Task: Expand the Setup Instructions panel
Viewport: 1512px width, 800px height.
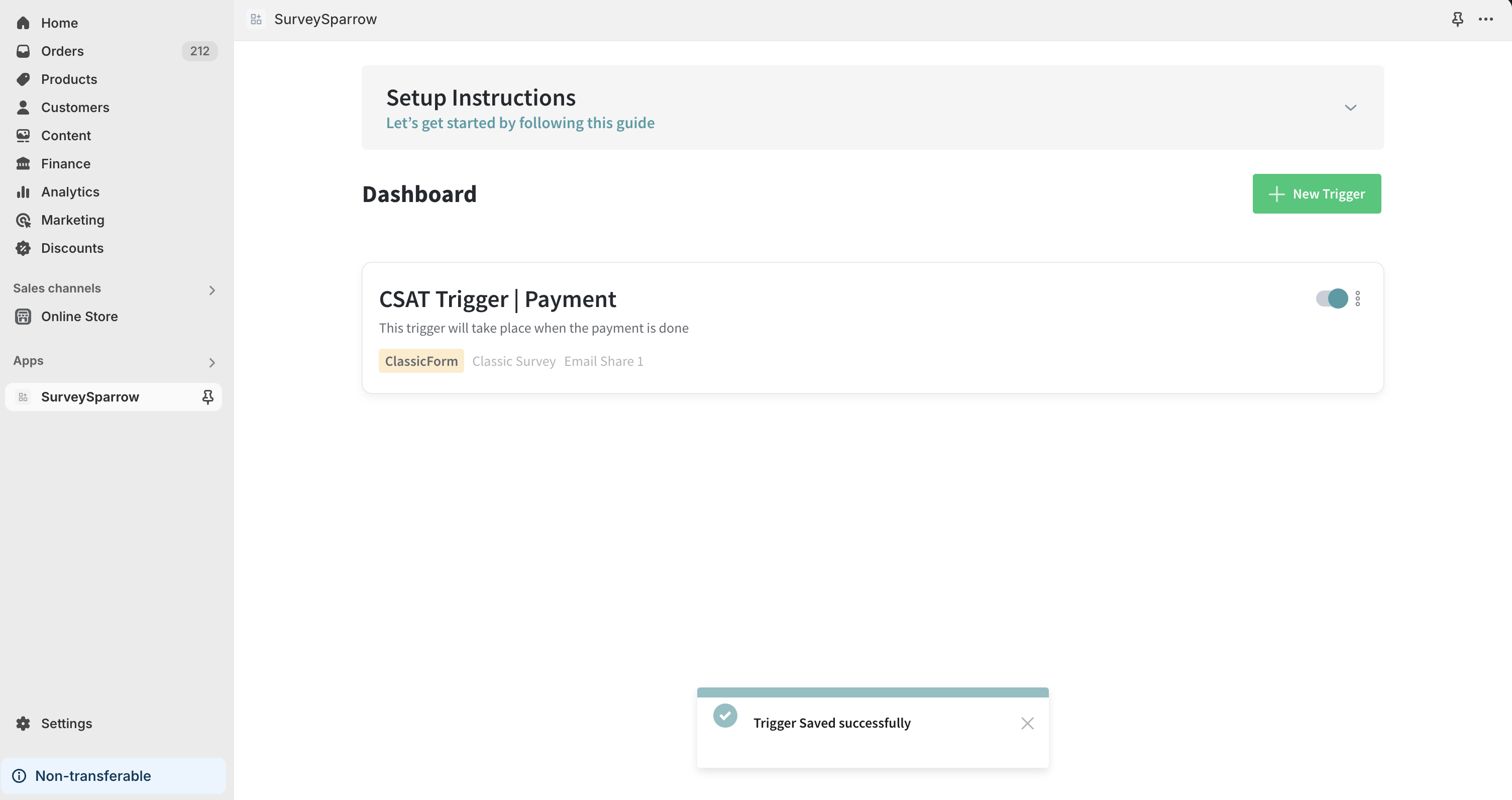Action: click(x=1351, y=108)
